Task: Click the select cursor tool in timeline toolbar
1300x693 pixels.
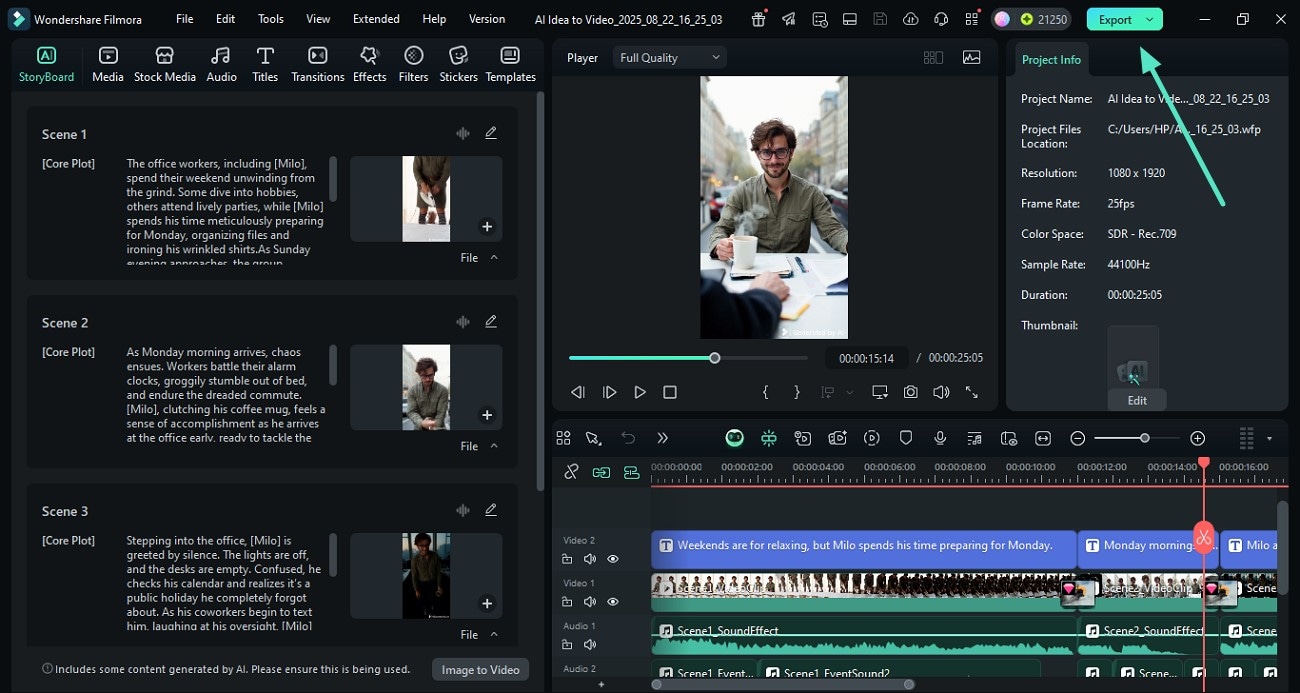Action: [593, 438]
